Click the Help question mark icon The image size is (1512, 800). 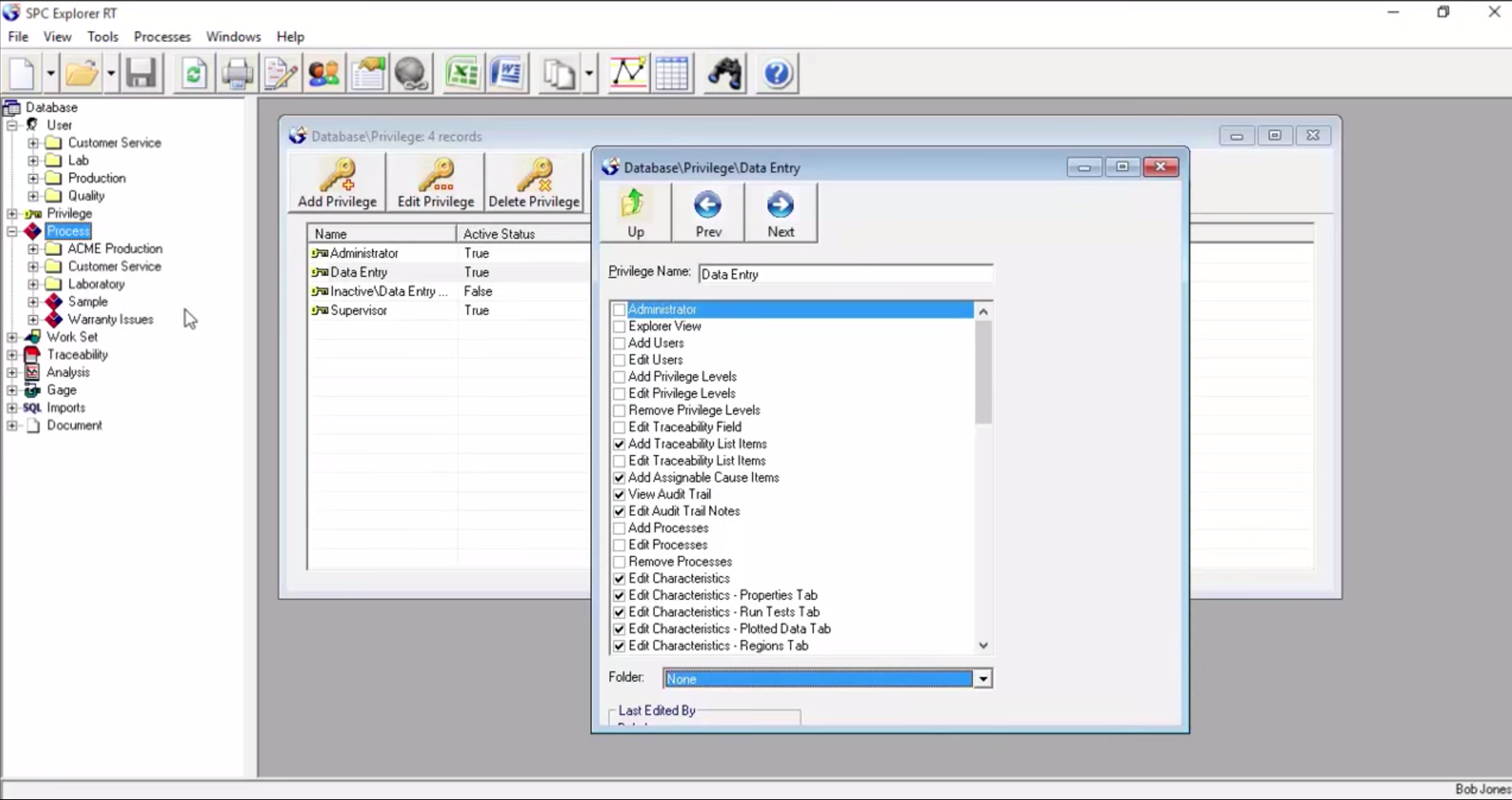click(x=777, y=73)
